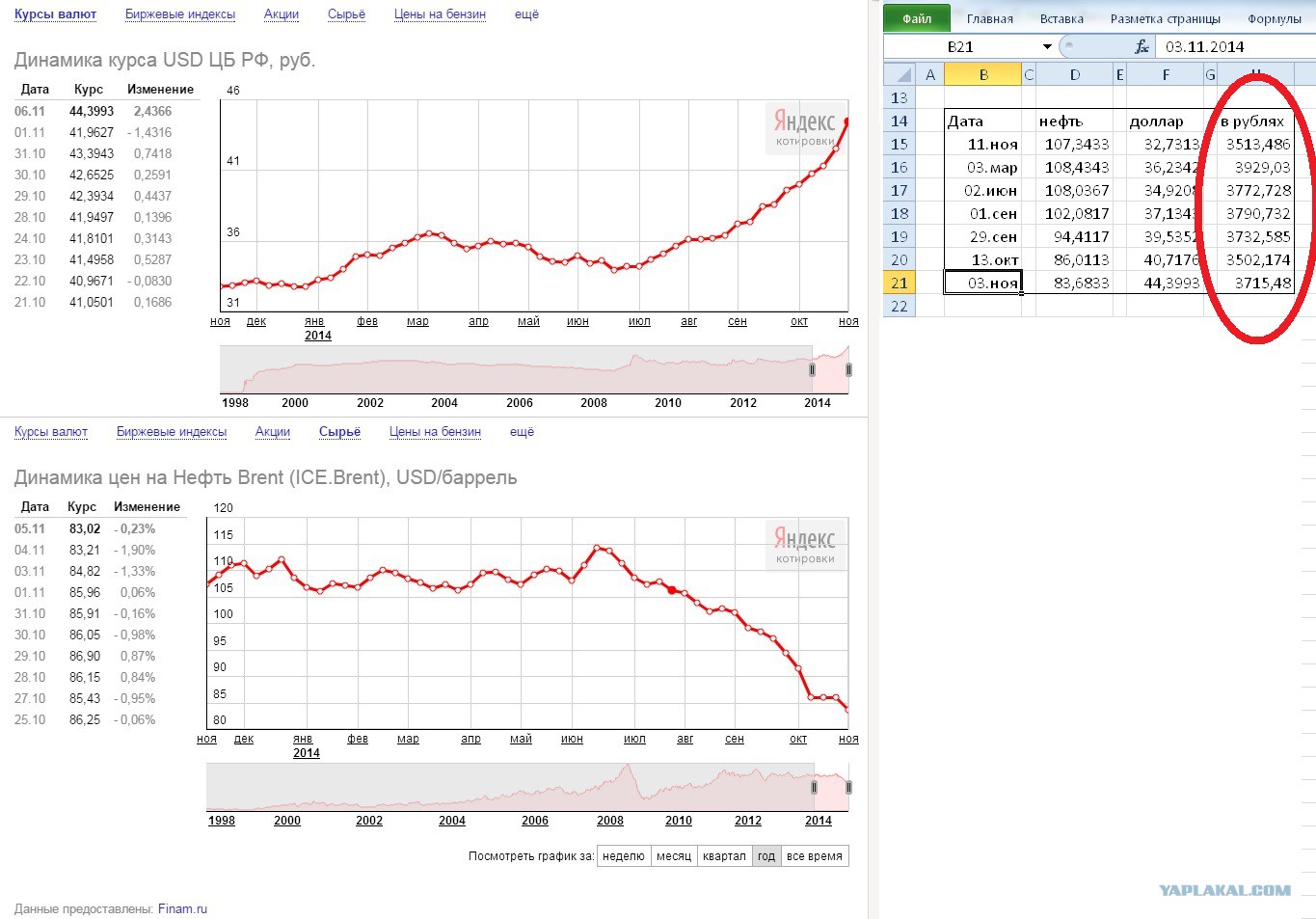The height and width of the screenshot is (919, 1316).
Task: Grab the left range handle on USD timeline
Action: coord(813,370)
